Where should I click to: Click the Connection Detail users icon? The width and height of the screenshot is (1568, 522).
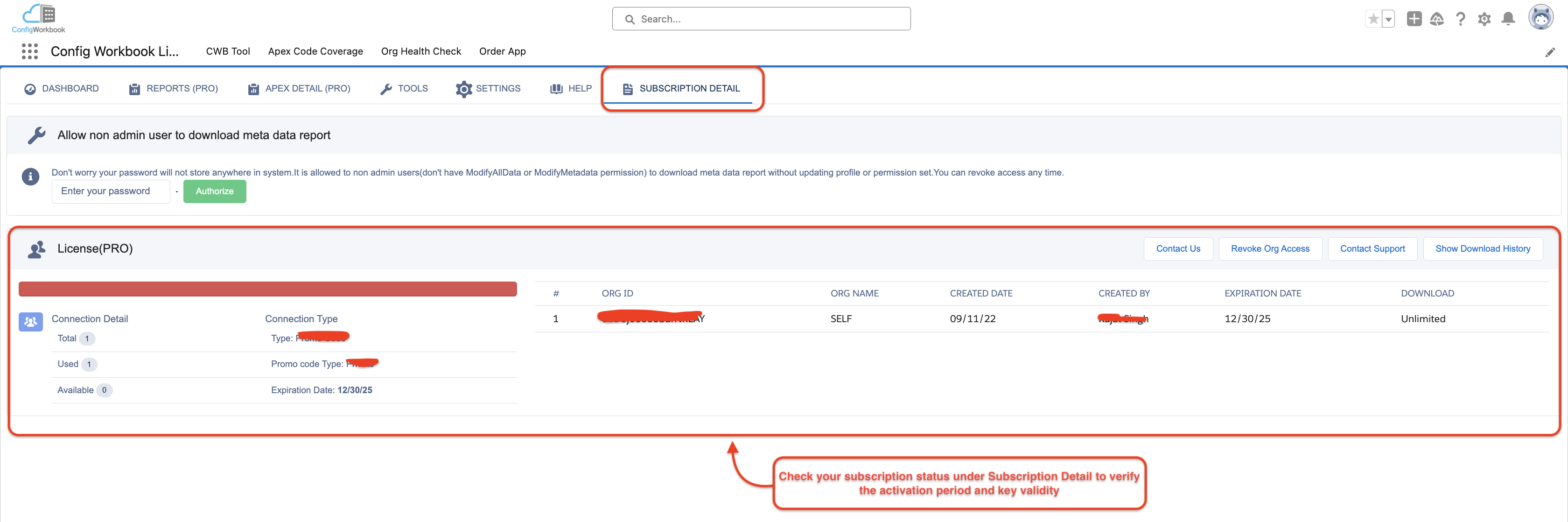(x=30, y=322)
